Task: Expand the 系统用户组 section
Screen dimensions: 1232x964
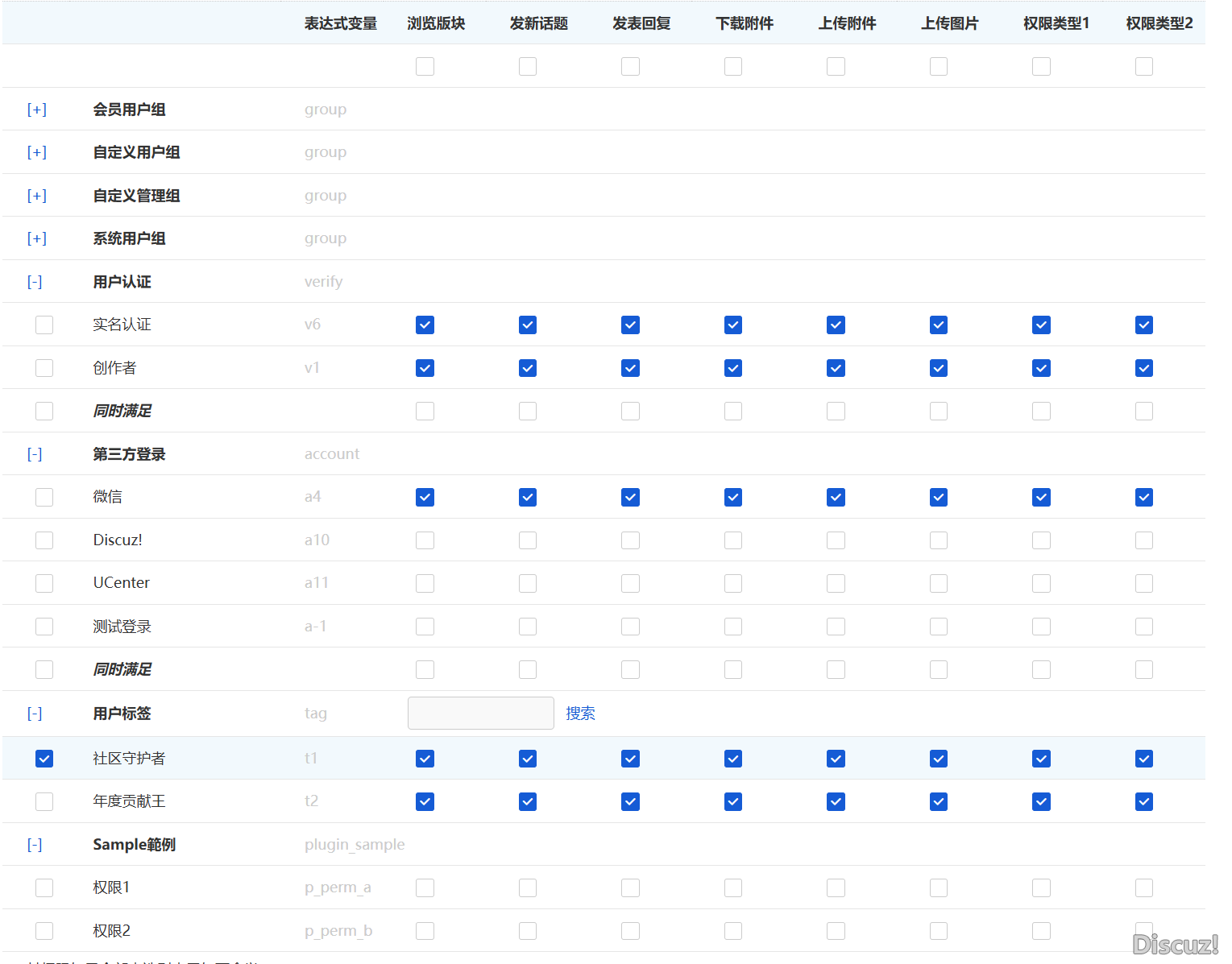Action: (36, 238)
